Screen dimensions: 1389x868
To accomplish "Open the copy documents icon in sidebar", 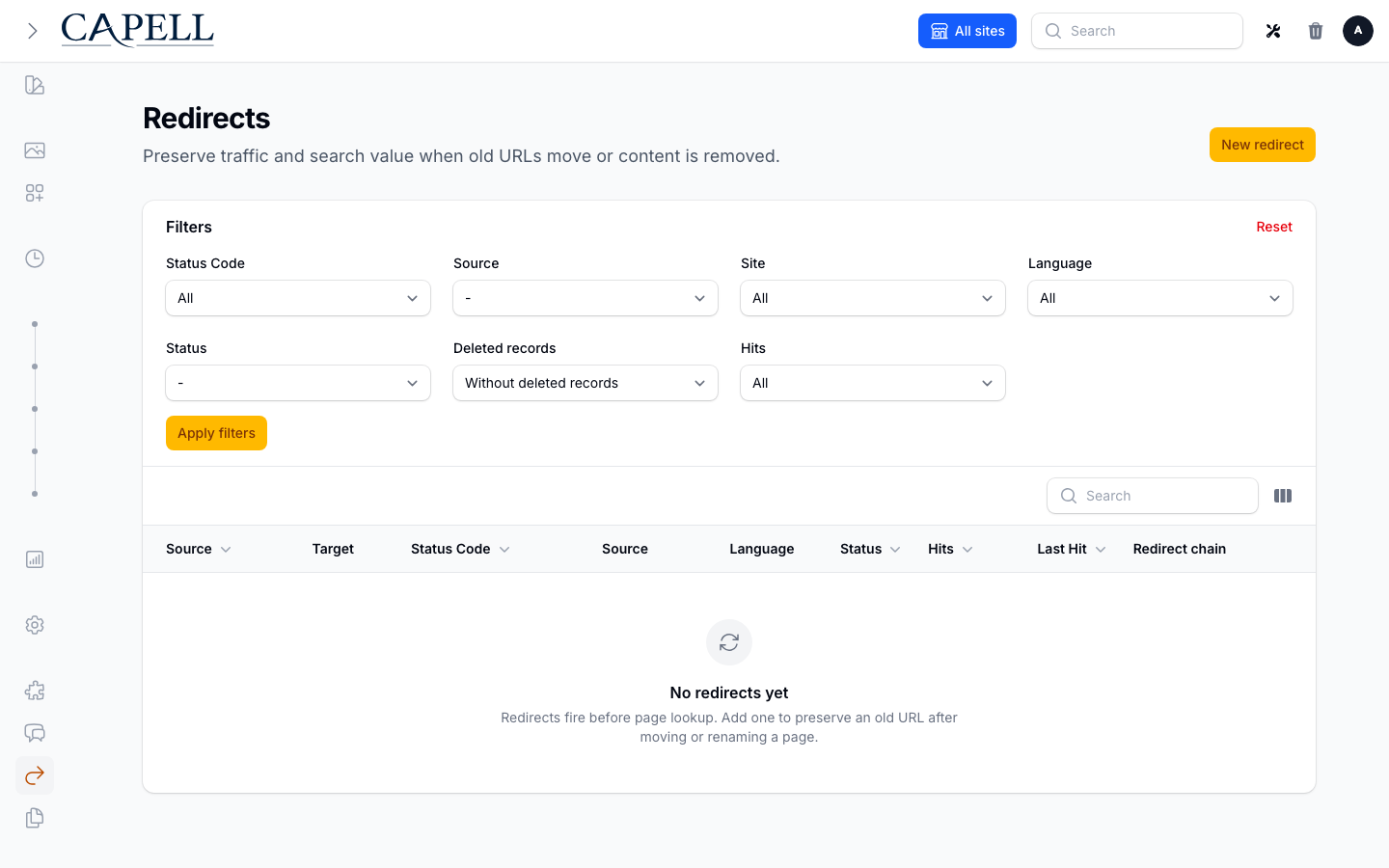I will point(35,818).
